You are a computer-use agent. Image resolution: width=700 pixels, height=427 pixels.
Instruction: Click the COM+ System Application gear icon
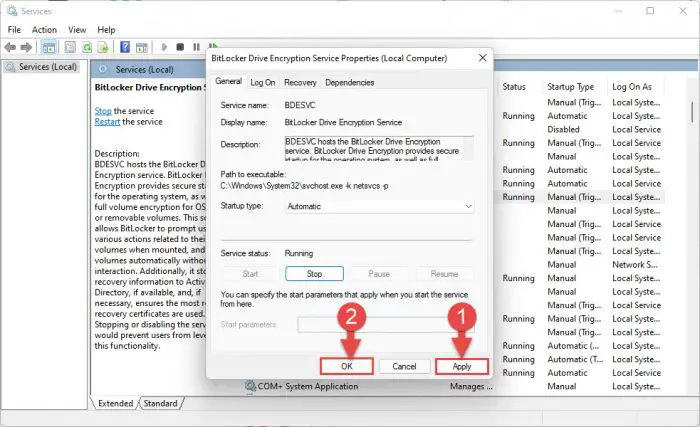(x=250, y=386)
